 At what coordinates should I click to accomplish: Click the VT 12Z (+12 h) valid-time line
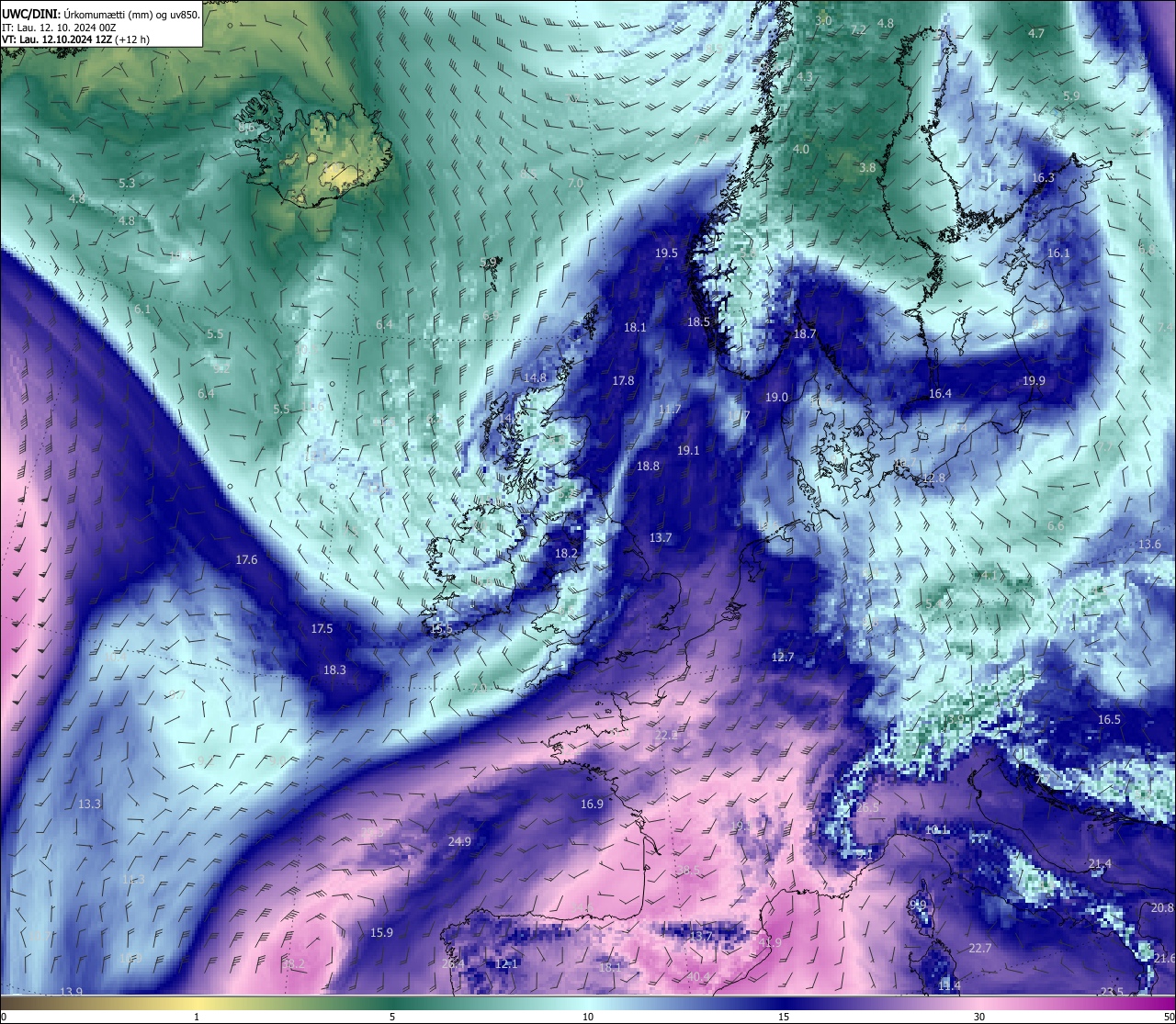(x=75, y=39)
